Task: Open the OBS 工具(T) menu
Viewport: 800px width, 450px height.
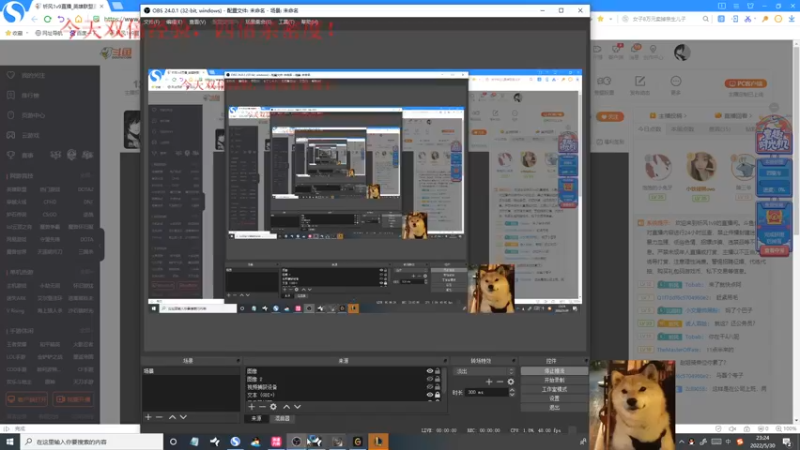Action: coord(286,22)
